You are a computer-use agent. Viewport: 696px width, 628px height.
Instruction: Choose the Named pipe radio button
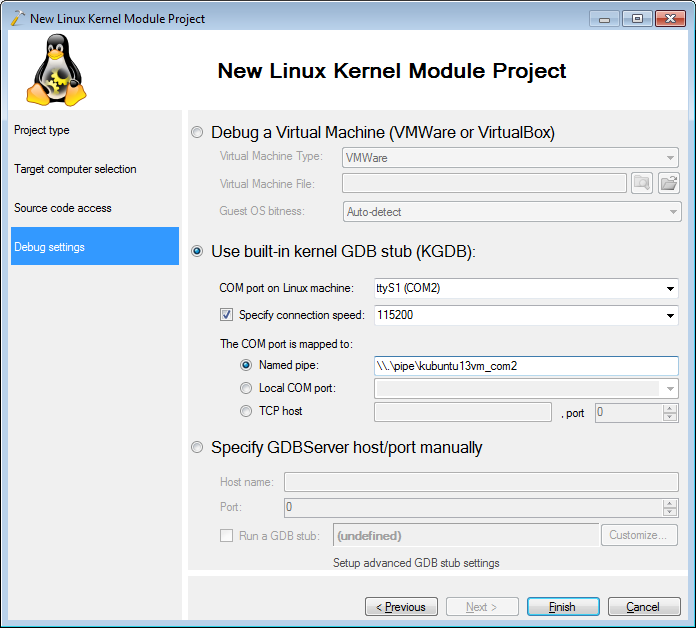pyautogui.click(x=246, y=365)
